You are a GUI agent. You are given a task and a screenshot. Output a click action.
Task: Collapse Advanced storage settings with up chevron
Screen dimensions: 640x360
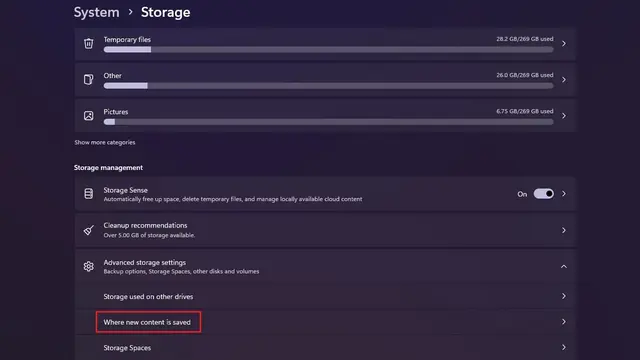tap(564, 267)
